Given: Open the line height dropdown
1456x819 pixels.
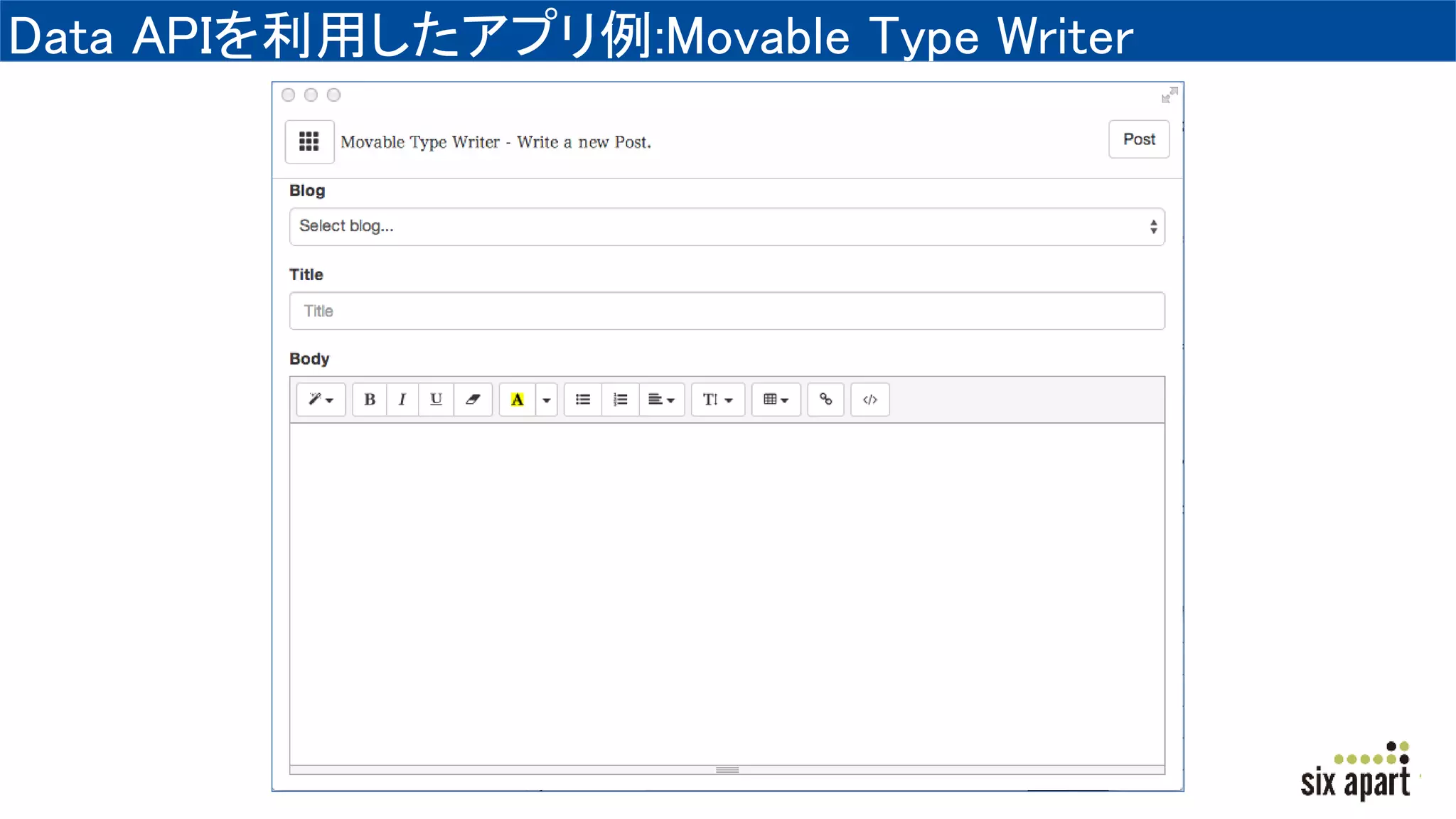Looking at the screenshot, I should [718, 400].
